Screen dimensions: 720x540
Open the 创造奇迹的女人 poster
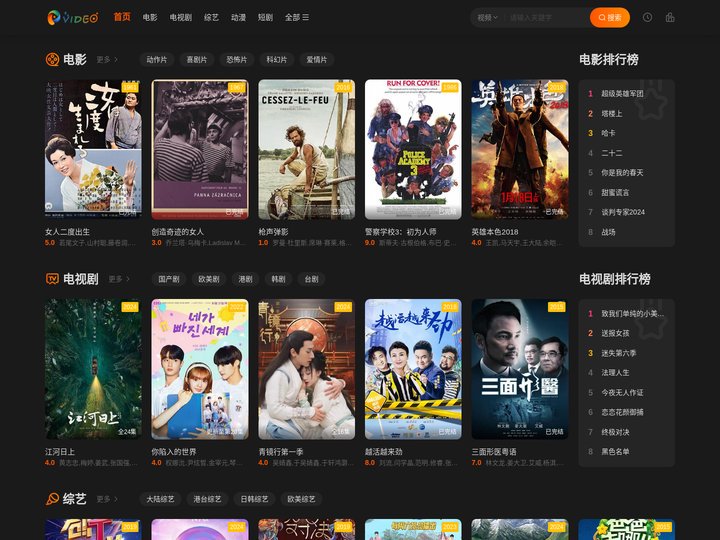(200, 149)
